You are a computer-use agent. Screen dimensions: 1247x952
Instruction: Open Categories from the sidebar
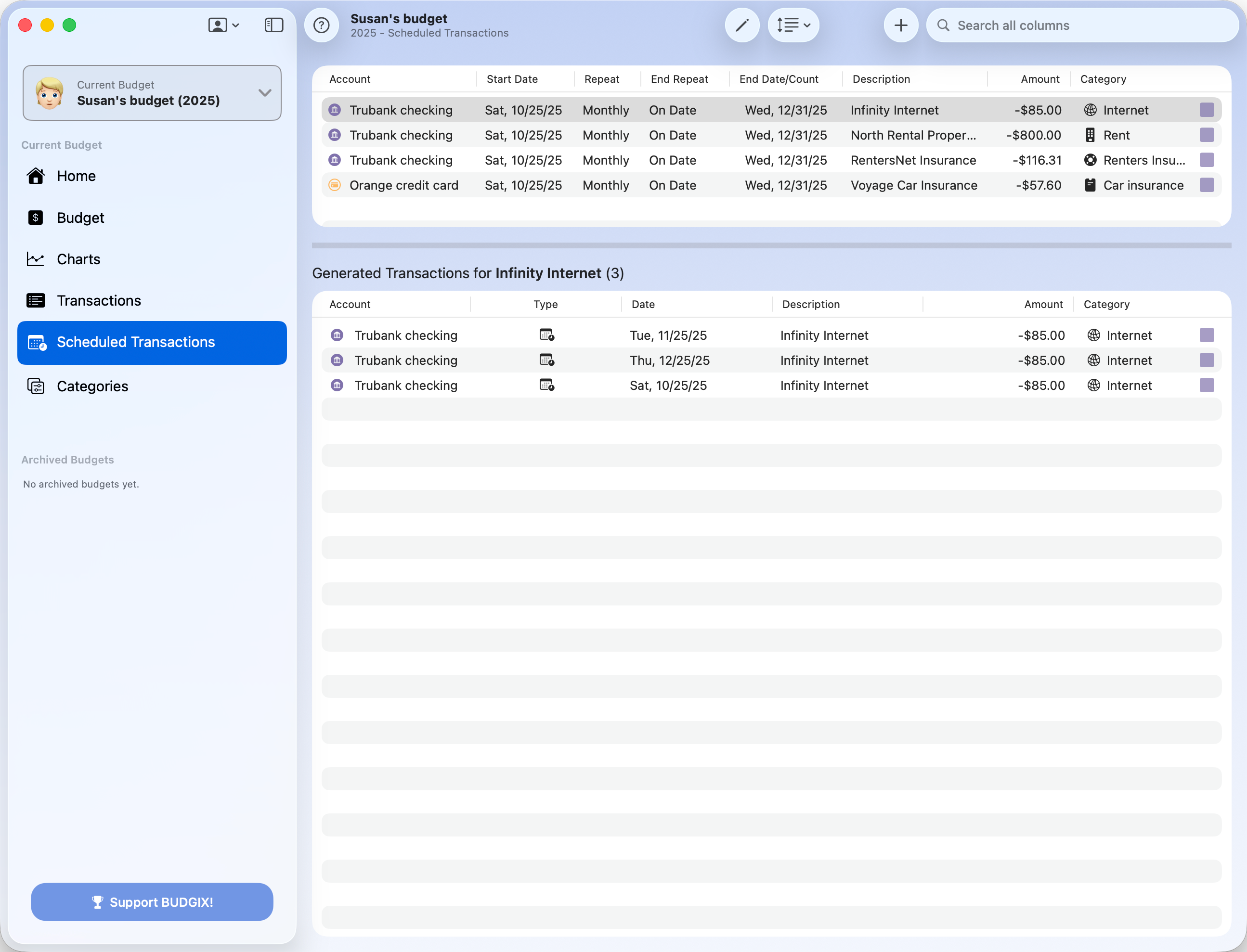click(92, 386)
